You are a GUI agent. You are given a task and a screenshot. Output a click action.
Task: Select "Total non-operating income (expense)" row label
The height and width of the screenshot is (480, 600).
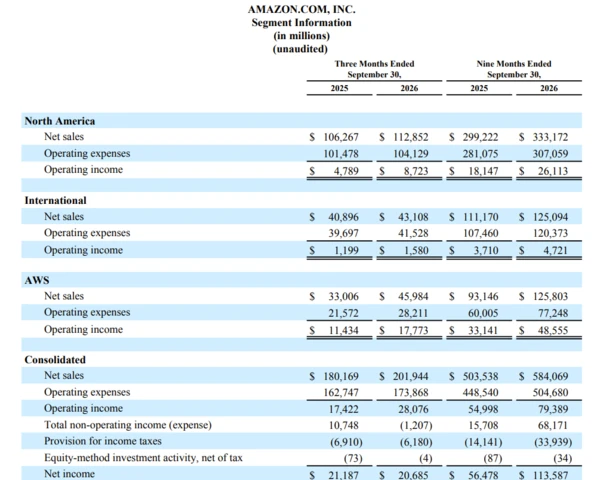click(x=128, y=425)
